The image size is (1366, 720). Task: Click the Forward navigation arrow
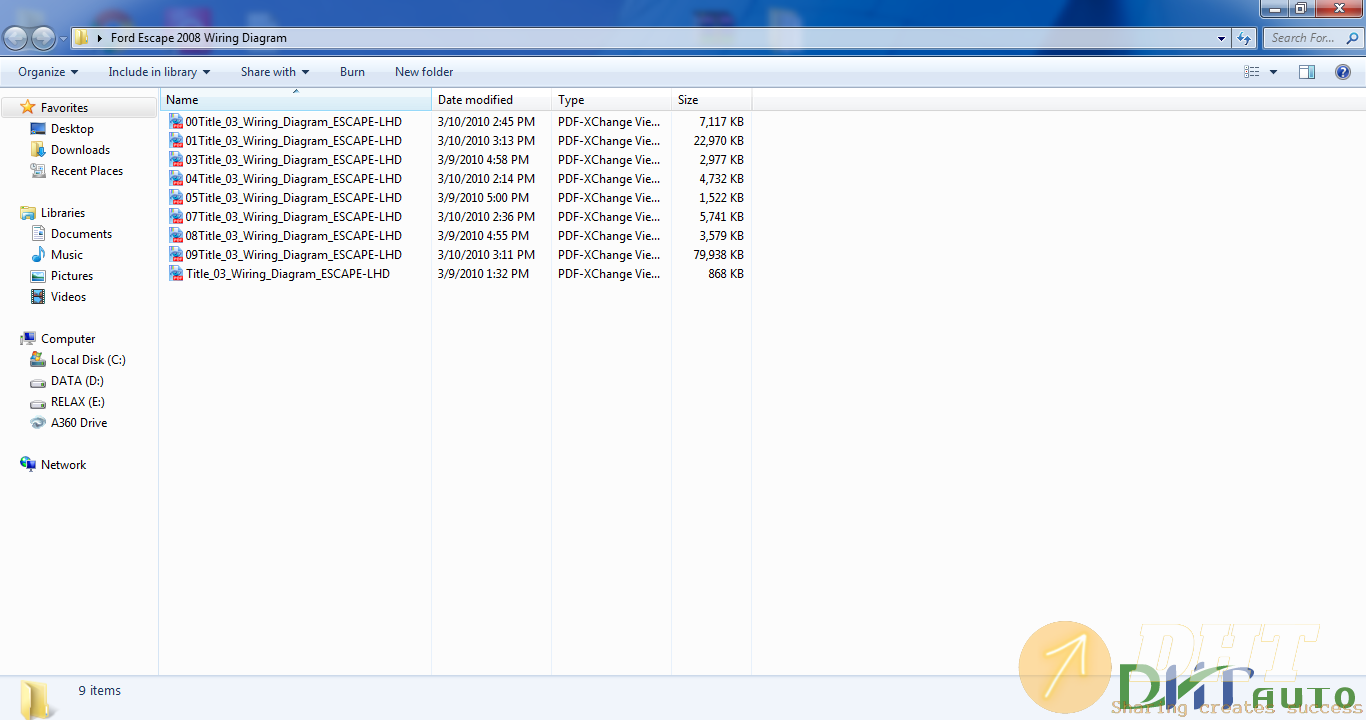(x=43, y=38)
